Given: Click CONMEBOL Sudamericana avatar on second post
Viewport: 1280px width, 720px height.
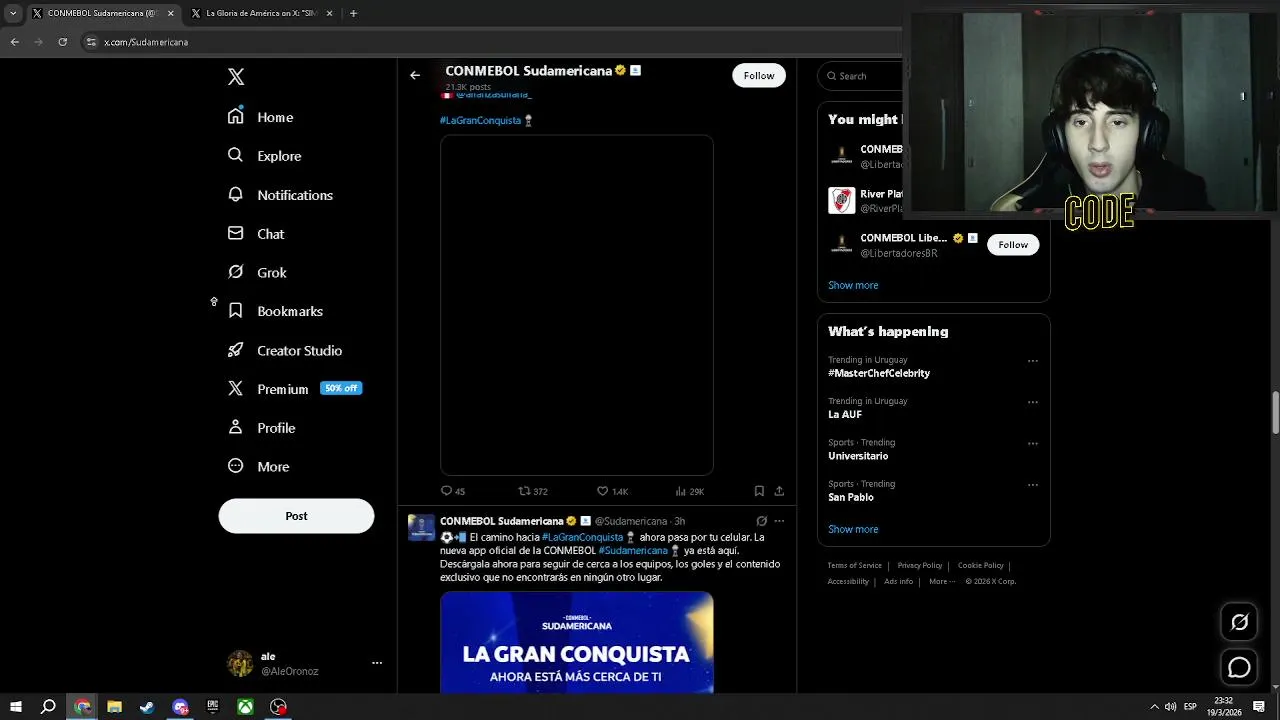Looking at the screenshot, I should tap(421, 528).
